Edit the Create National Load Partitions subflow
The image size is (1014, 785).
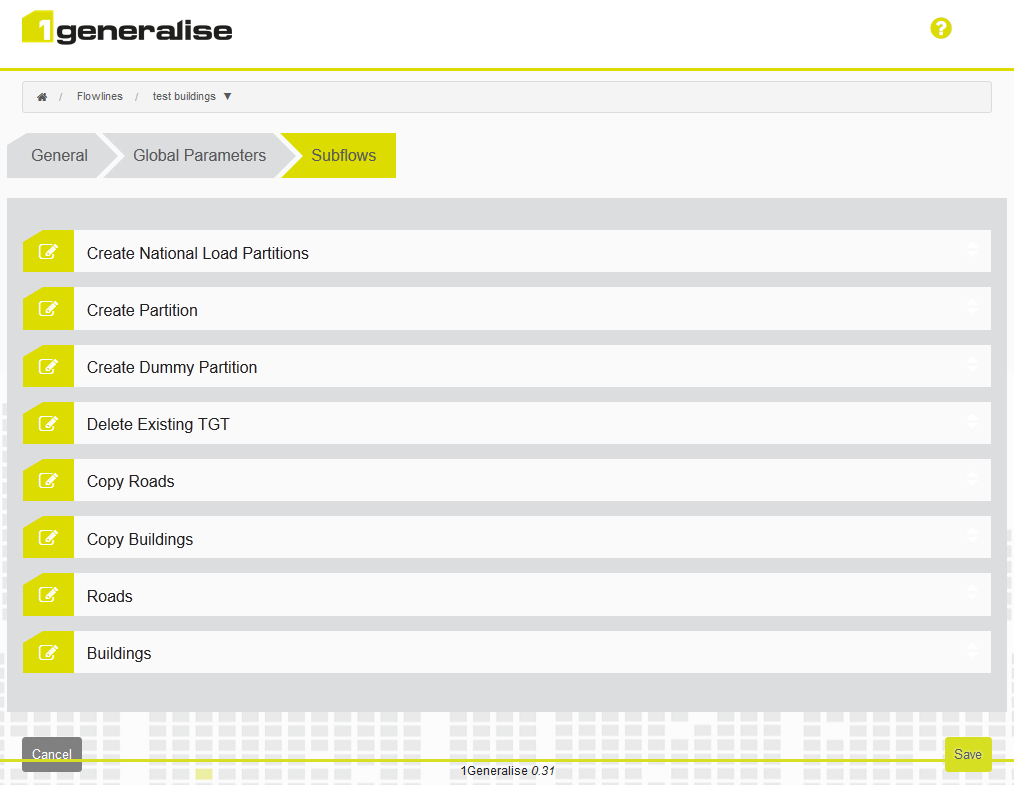(x=49, y=251)
